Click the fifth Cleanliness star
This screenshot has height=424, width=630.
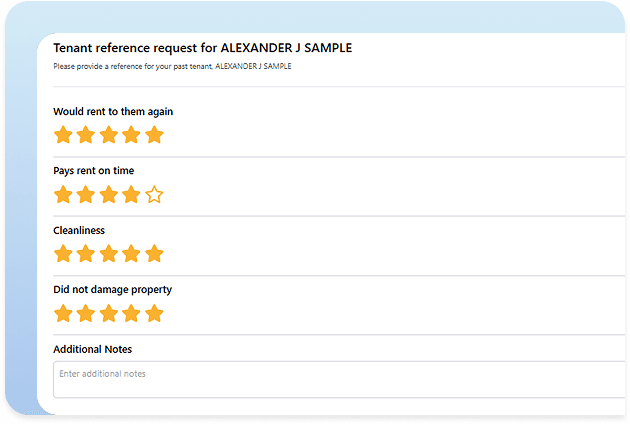coord(154,254)
